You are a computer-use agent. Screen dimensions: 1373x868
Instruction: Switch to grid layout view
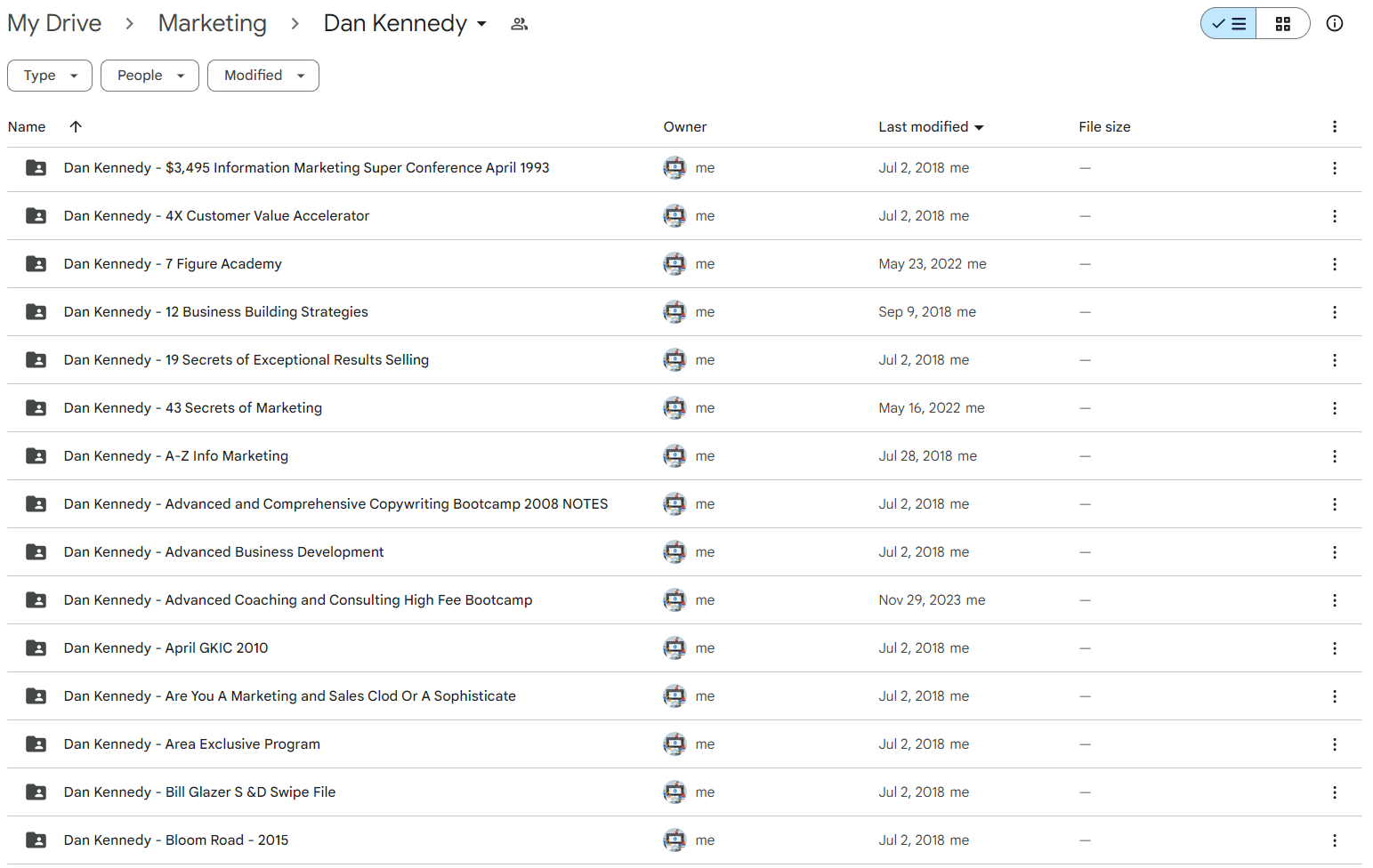pos(1282,24)
